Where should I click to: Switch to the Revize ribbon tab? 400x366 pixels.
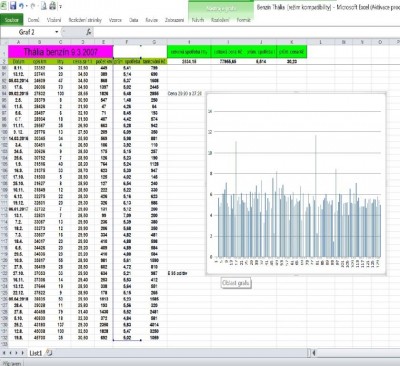click(x=152, y=20)
